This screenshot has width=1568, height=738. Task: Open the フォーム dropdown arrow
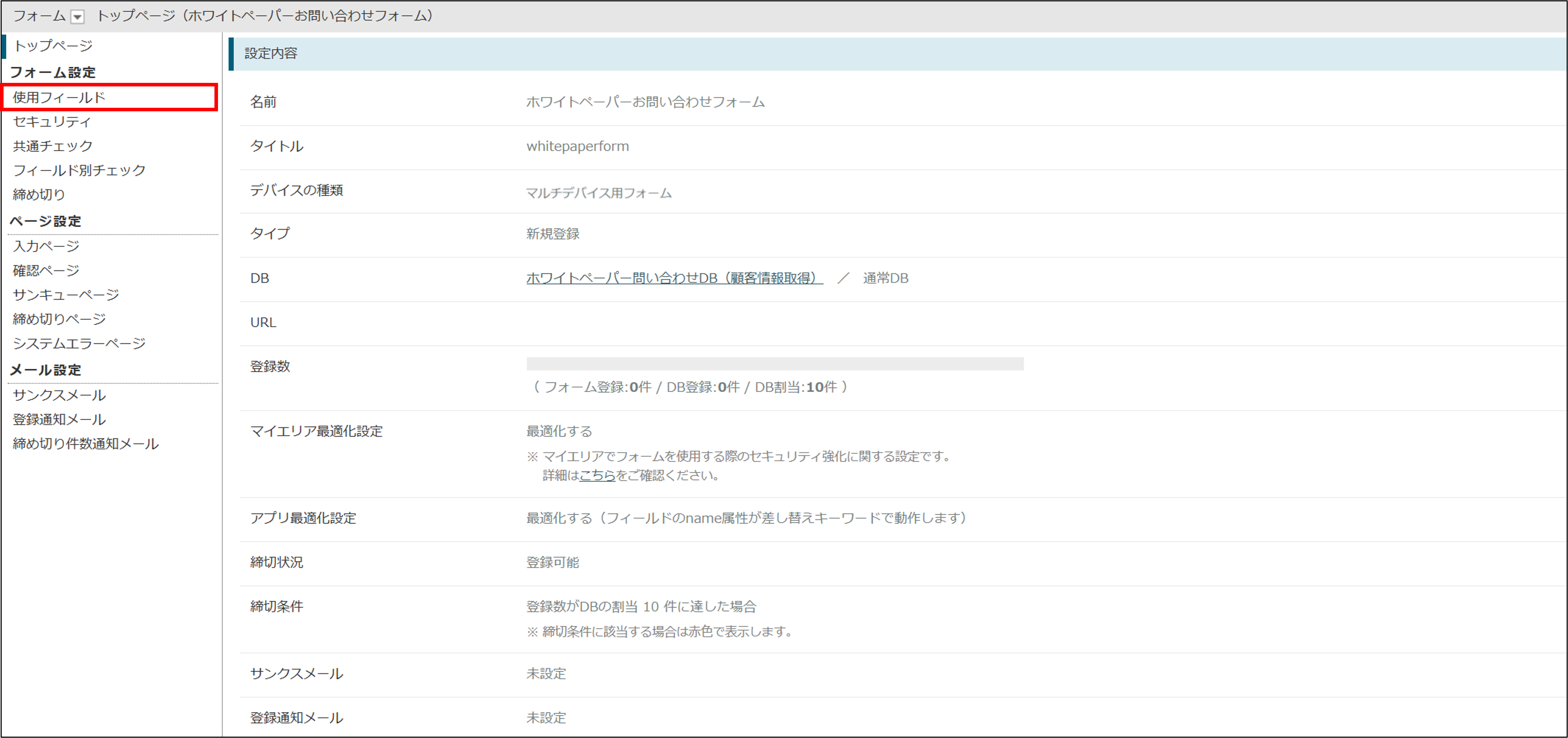coord(77,17)
